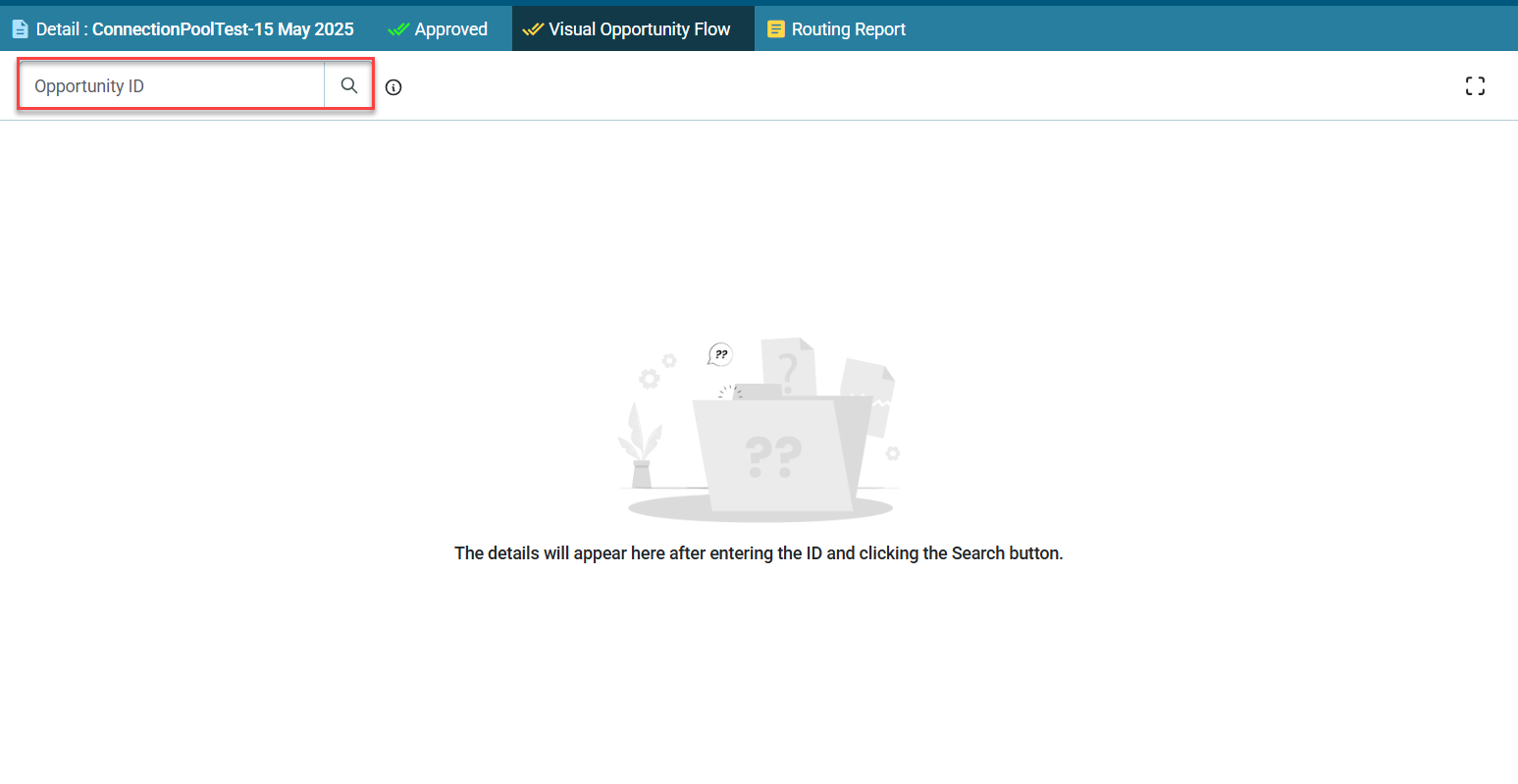The image size is (1518, 784).
Task: Click the large question mark paper graphic
Action: [x=788, y=367]
